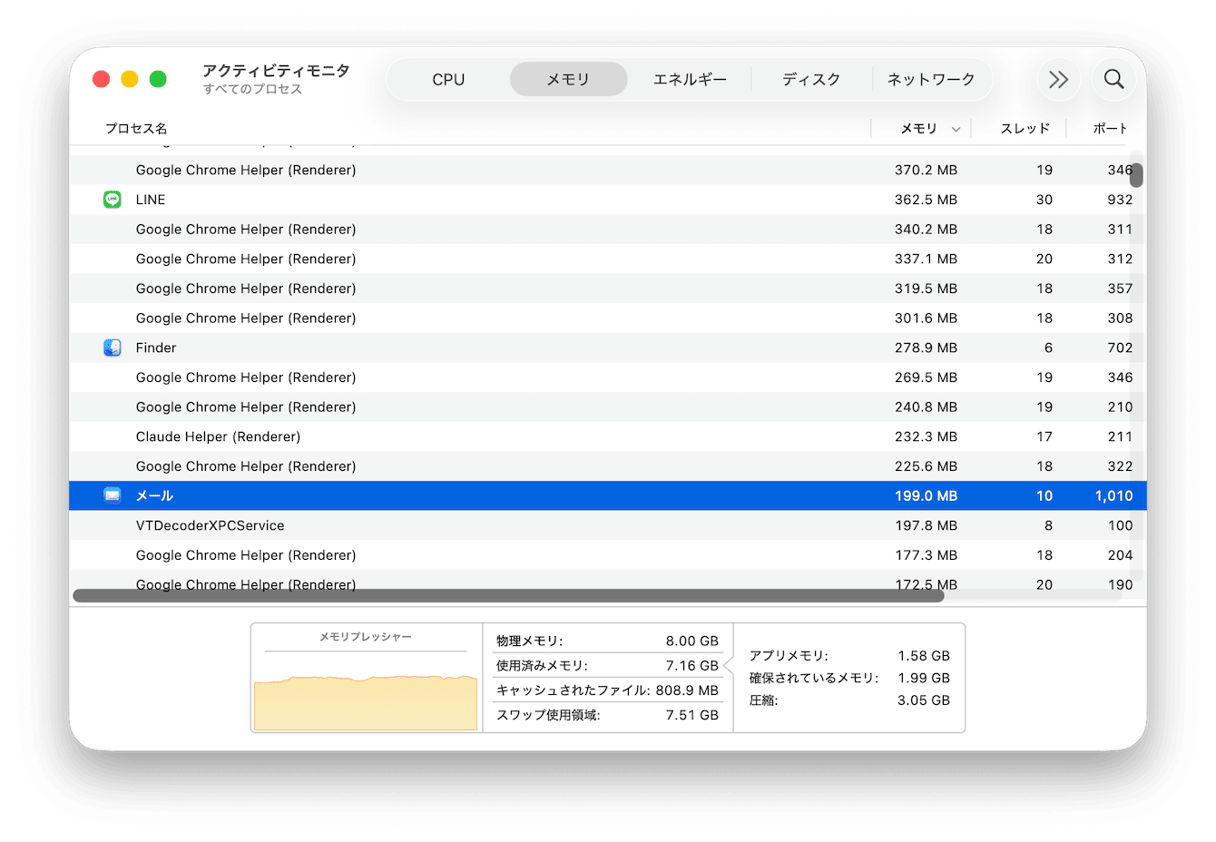Click the LINE app icon
Viewport: 1216px width, 842px height.
(x=112, y=199)
